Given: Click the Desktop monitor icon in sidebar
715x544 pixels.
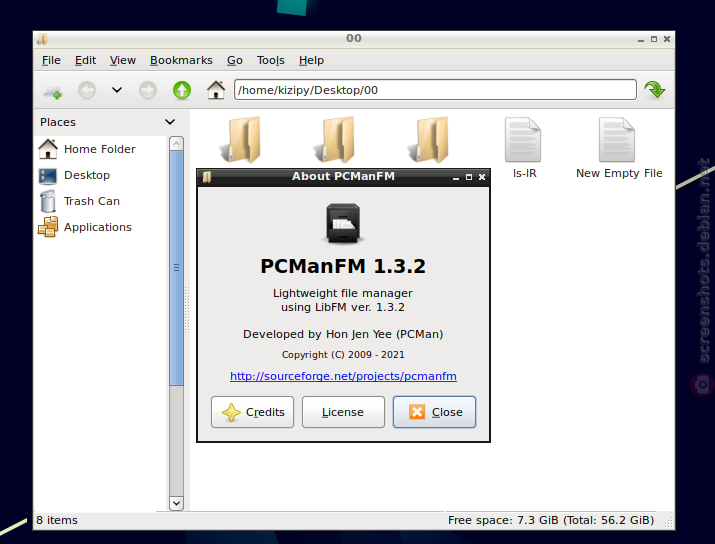Looking at the screenshot, I should point(48,176).
